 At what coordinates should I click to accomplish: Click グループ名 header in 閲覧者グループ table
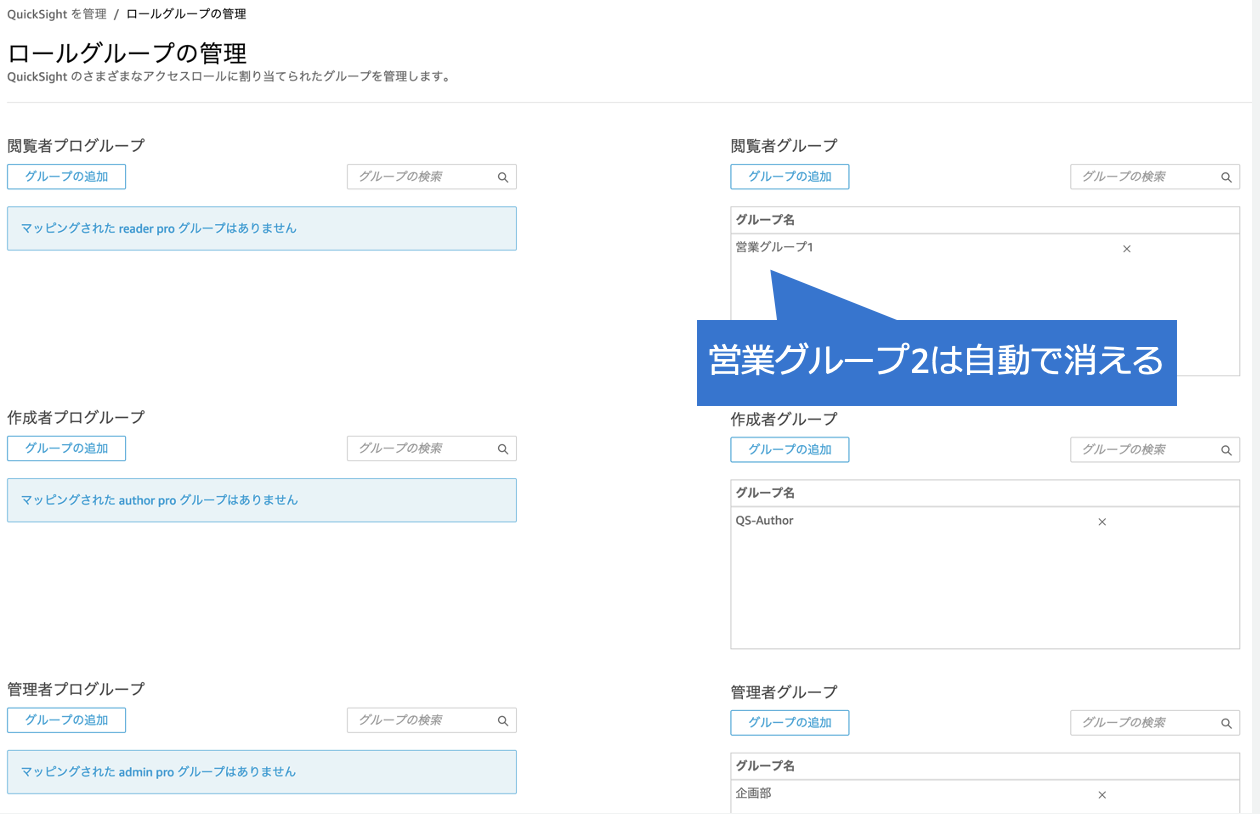pyautogui.click(x=765, y=220)
